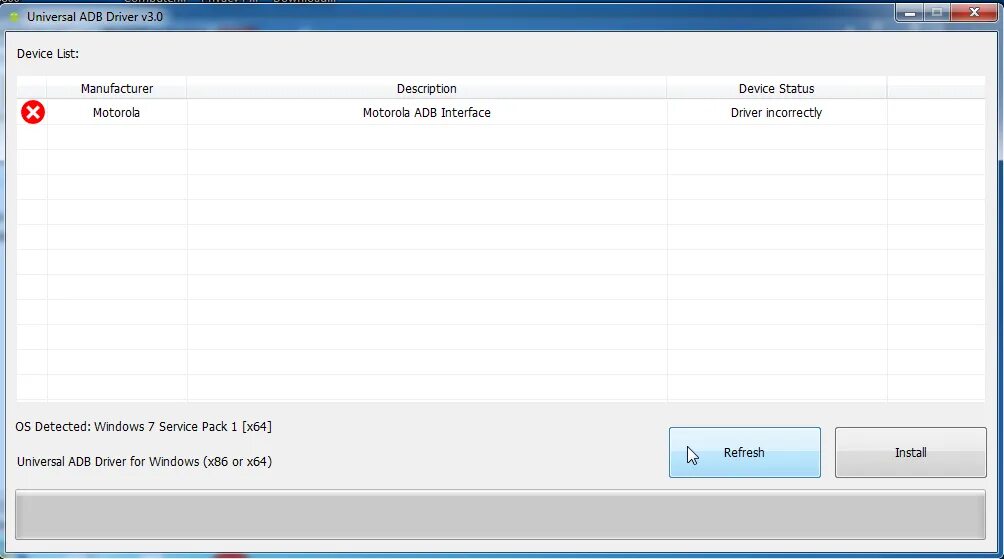This screenshot has height=559, width=1004.
Task: Click the Device List label
Action: coord(48,54)
